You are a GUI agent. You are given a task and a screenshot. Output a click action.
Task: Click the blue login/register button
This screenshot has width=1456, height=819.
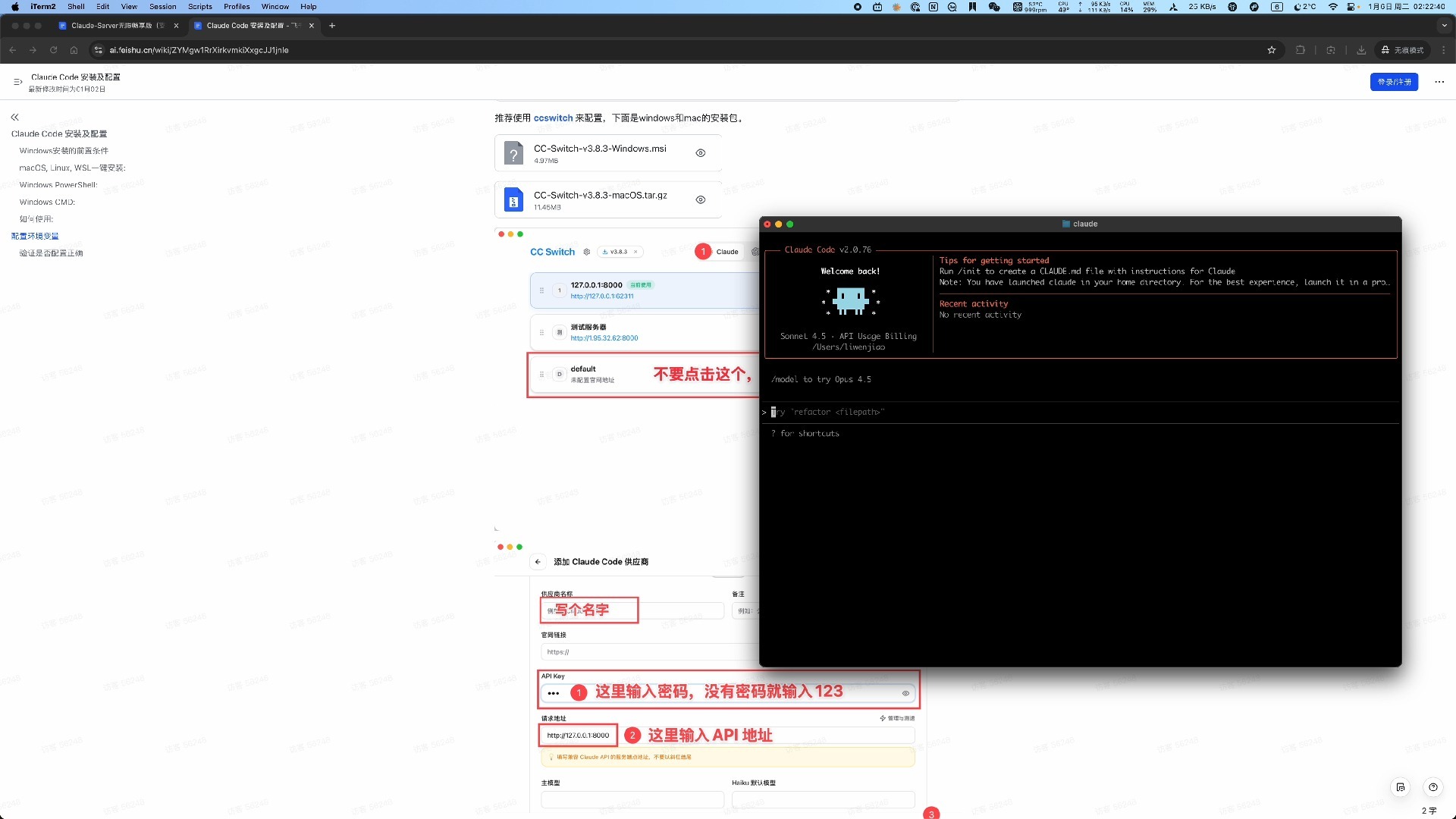(1394, 82)
